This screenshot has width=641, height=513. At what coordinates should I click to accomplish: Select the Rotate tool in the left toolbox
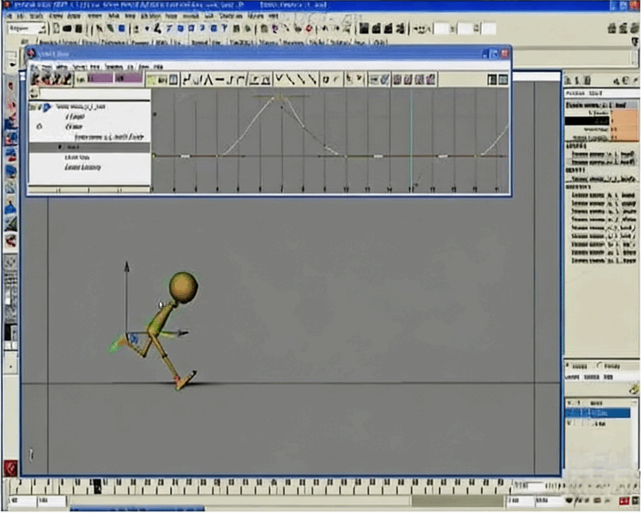click(11, 139)
